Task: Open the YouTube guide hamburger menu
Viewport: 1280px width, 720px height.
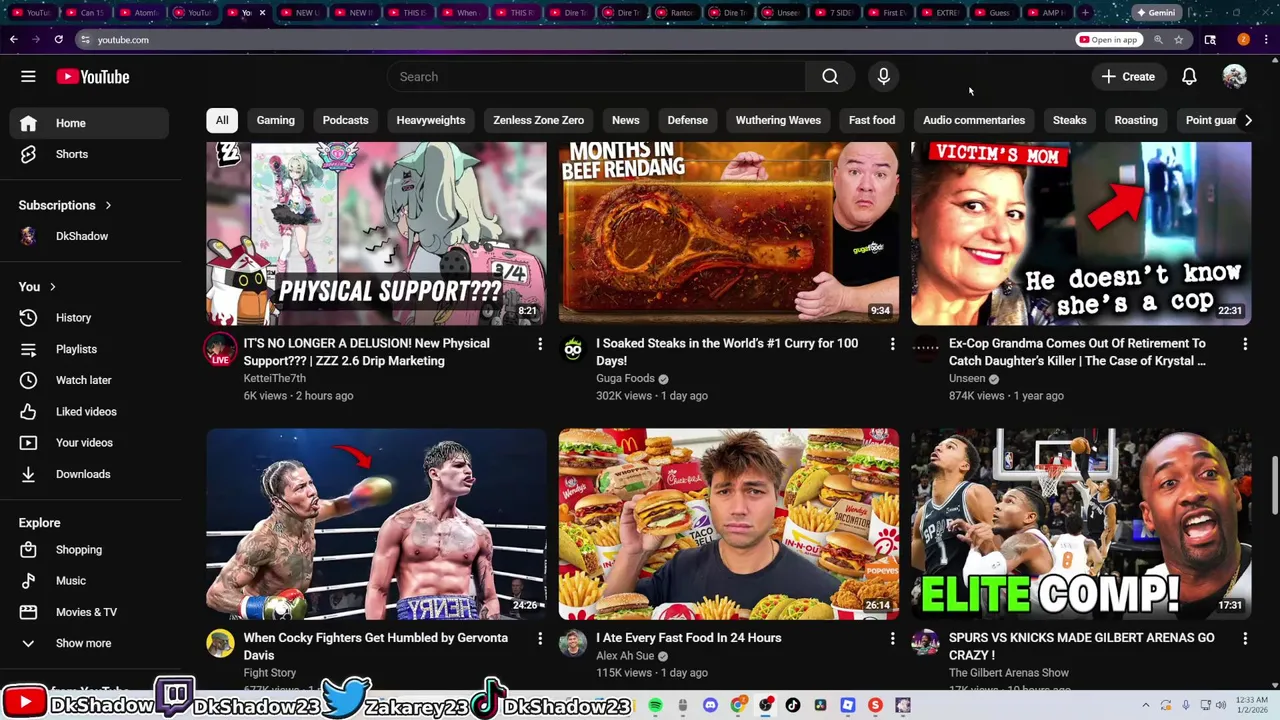Action: [x=28, y=77]
